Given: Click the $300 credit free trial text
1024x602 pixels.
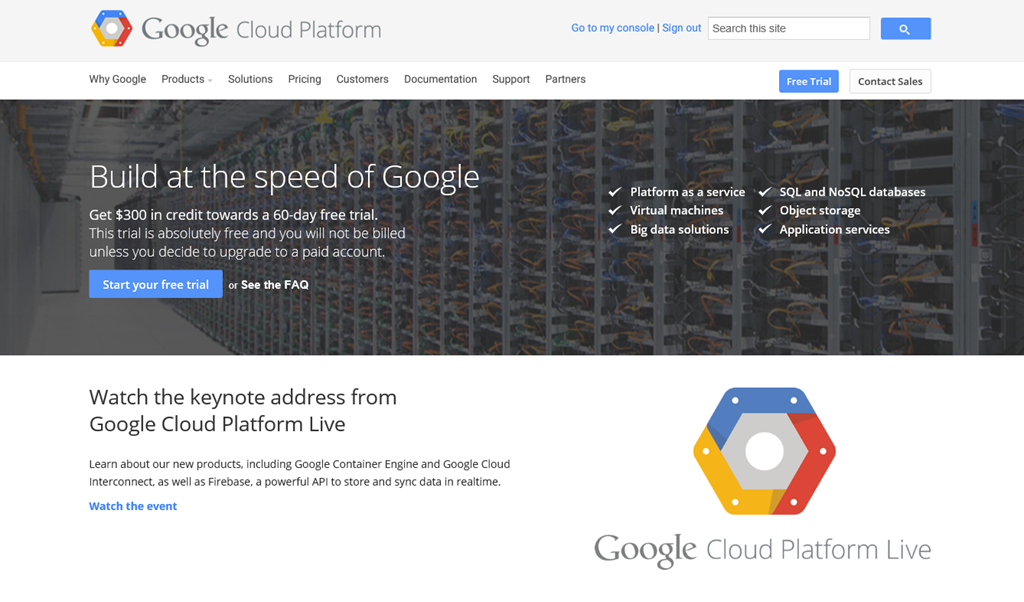Looking at the screenshot, I should coord(233,215).
